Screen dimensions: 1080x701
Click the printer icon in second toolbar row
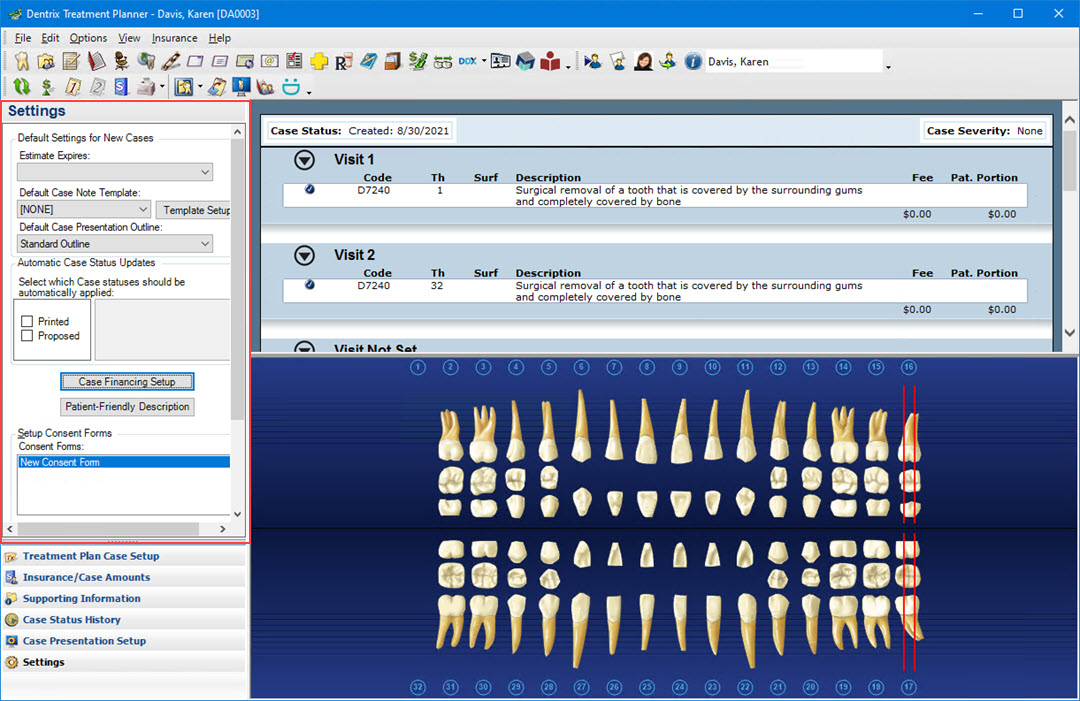146,88
